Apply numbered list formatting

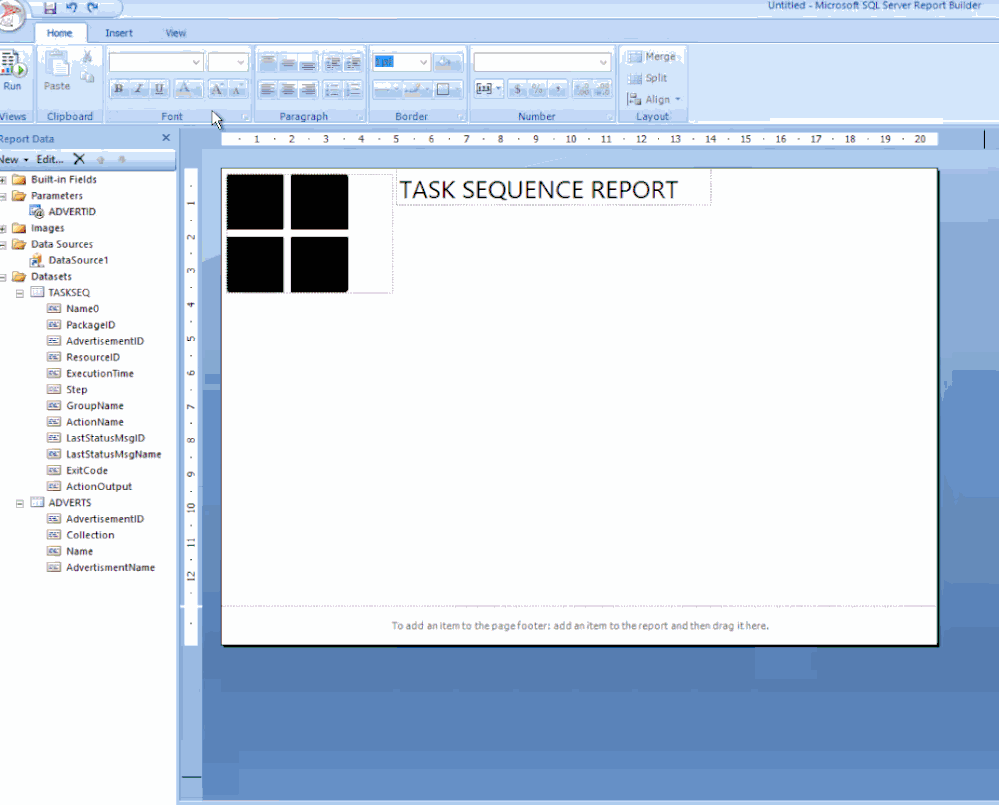352,89
